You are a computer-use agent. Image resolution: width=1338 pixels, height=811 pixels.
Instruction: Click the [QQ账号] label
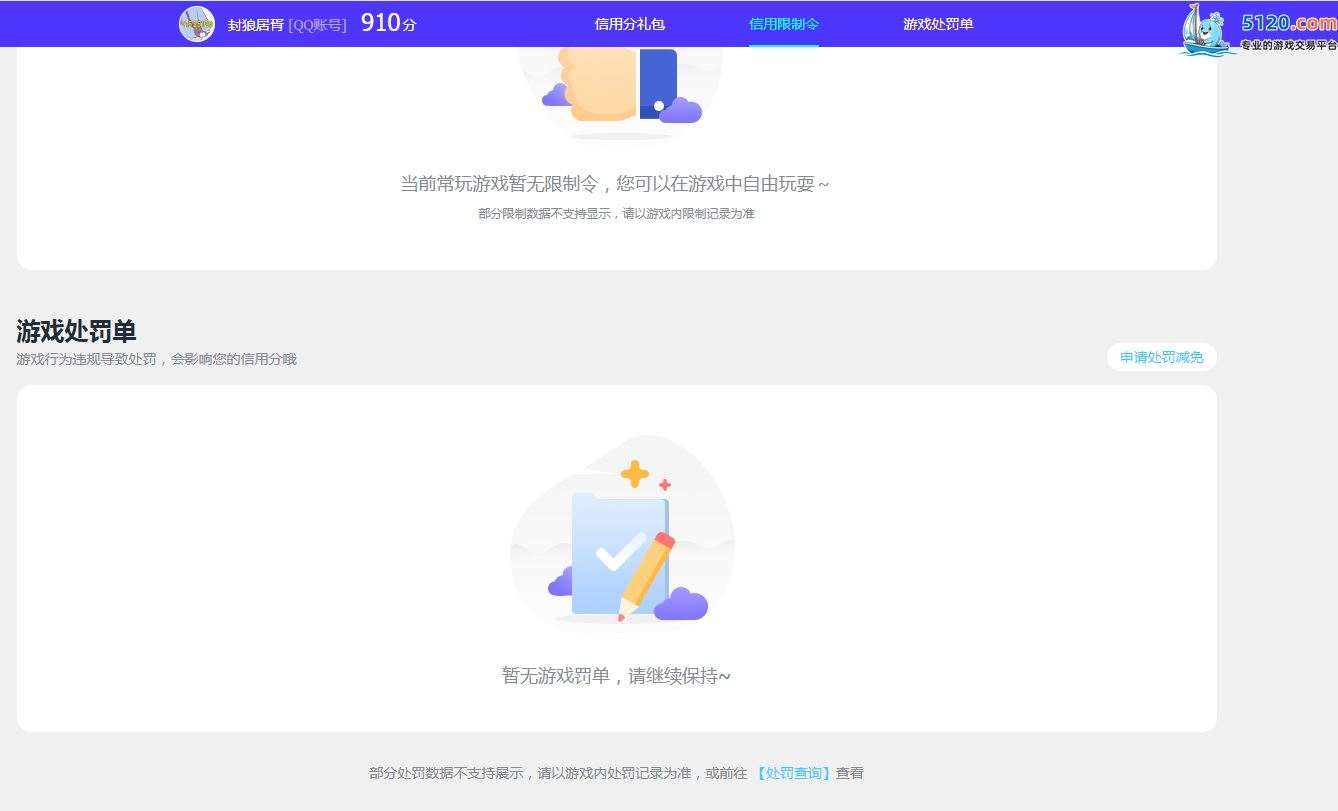(317, 25)
